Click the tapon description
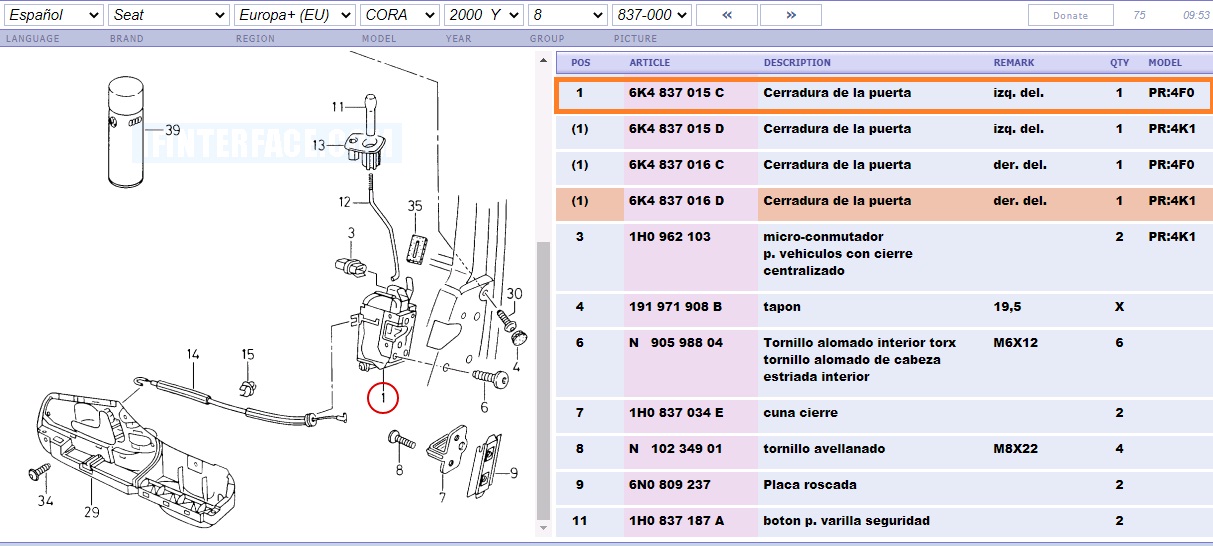This screenshot has width=1213, height=546. 782,307
